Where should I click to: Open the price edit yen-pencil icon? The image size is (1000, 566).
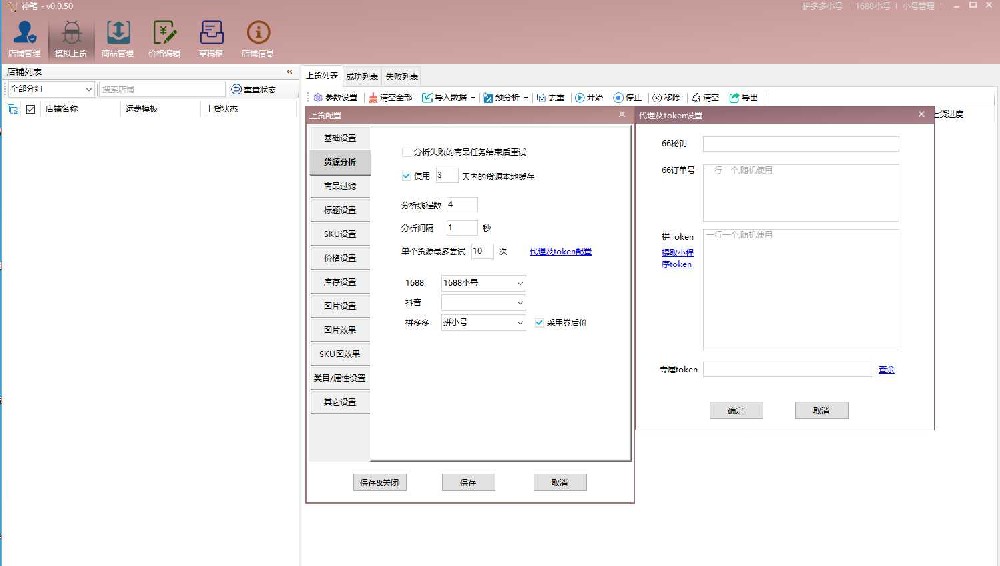pyautogui.click(x=165, y=32)
